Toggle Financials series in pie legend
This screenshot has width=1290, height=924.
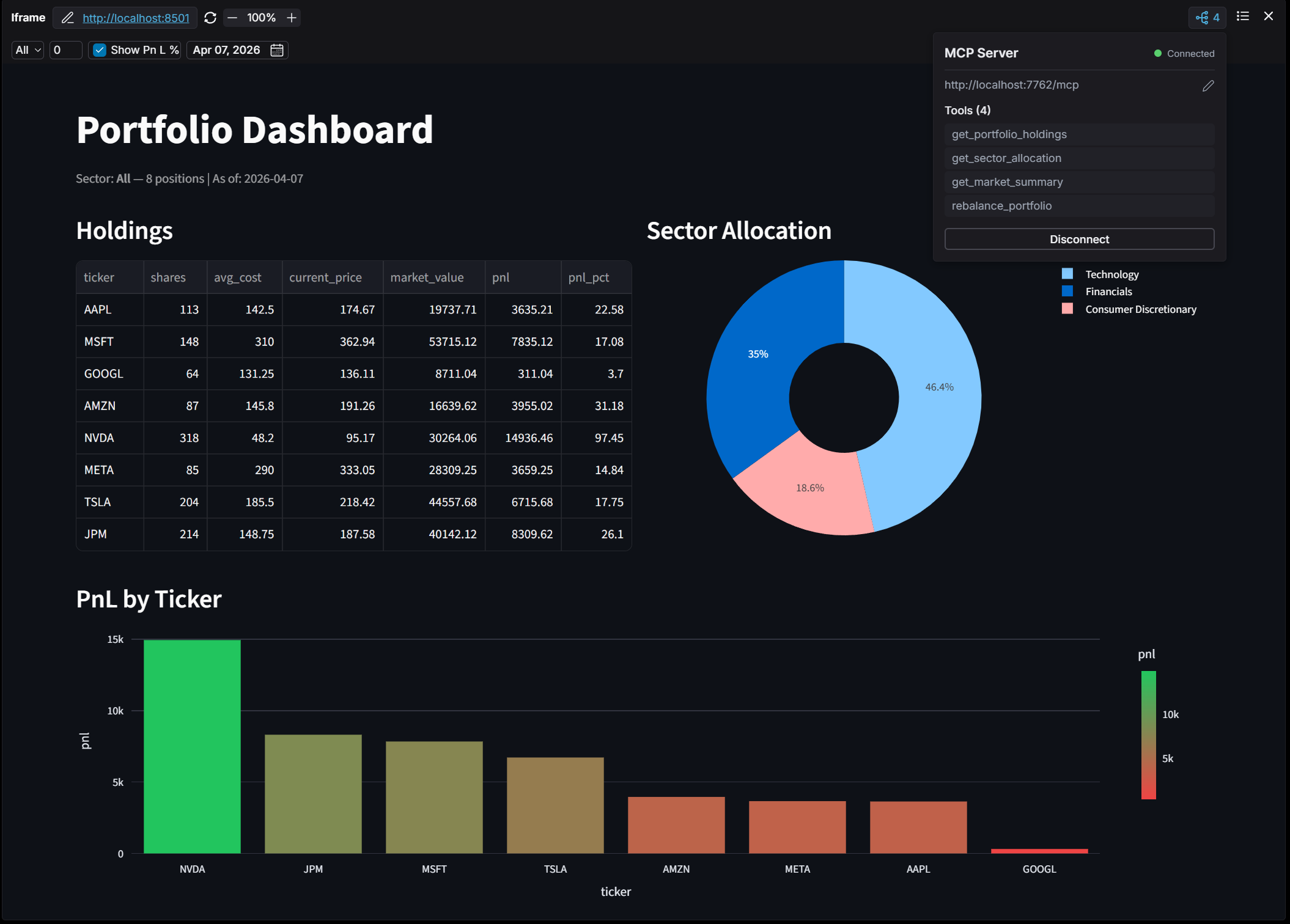click(x=1108, y=291)
